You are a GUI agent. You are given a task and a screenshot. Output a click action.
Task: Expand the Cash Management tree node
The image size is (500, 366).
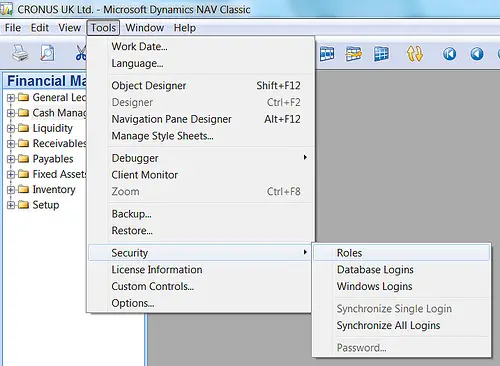pos(11,113)
